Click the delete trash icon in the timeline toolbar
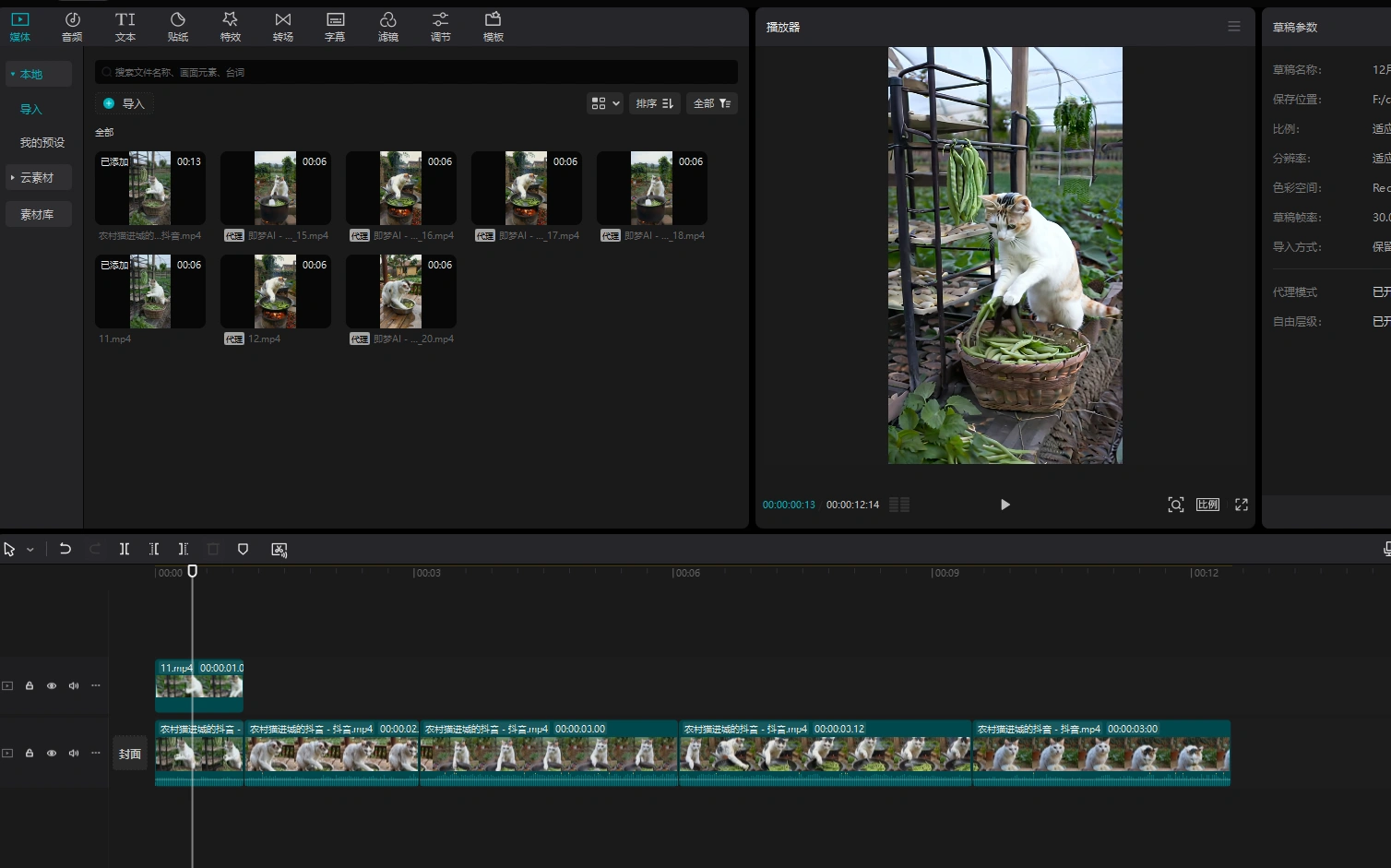The image size is (1391, 868). [213, 549]
